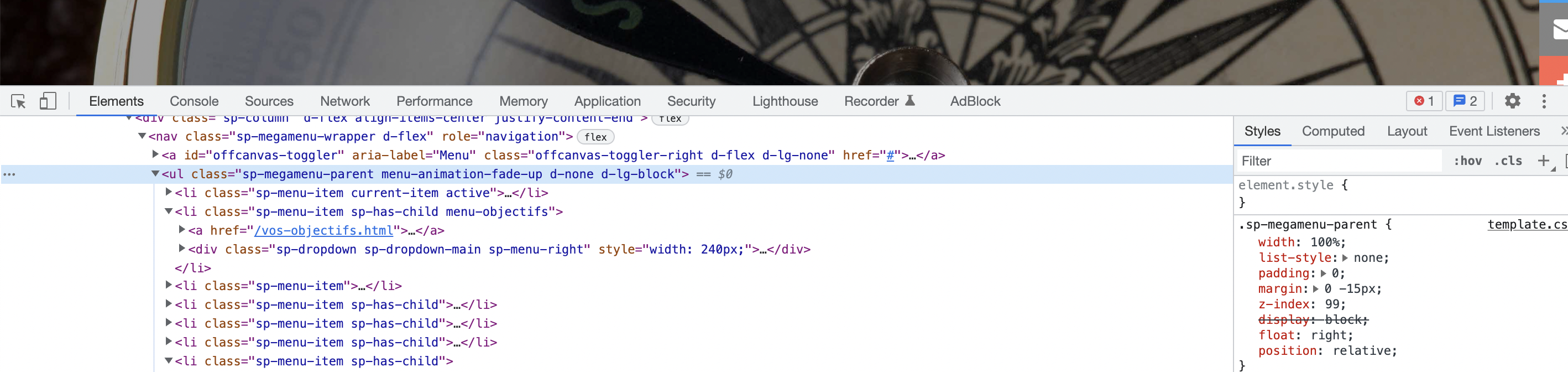Open the Lighthouse tab
This screenshot has height=372, width=1568.
(x=785, y=101)
